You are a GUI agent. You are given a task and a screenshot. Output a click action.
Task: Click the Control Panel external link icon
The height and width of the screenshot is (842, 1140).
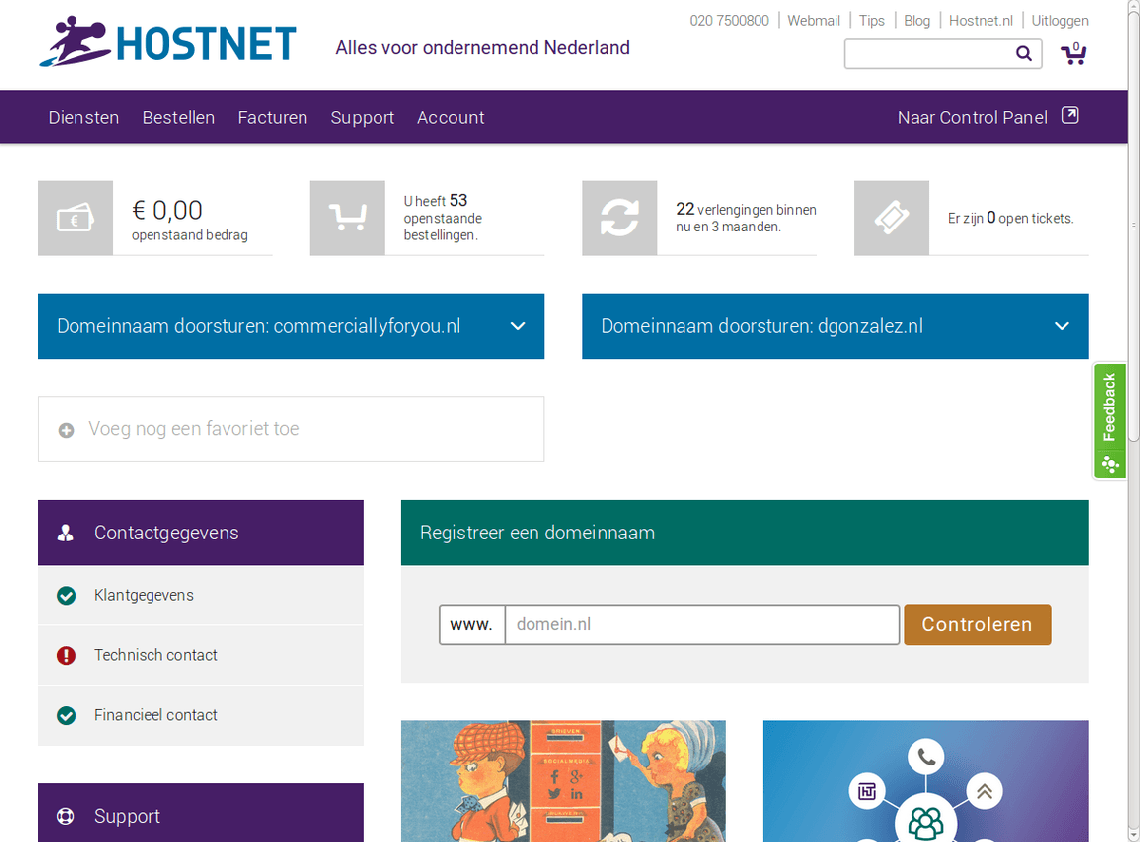coord(1070,115)
